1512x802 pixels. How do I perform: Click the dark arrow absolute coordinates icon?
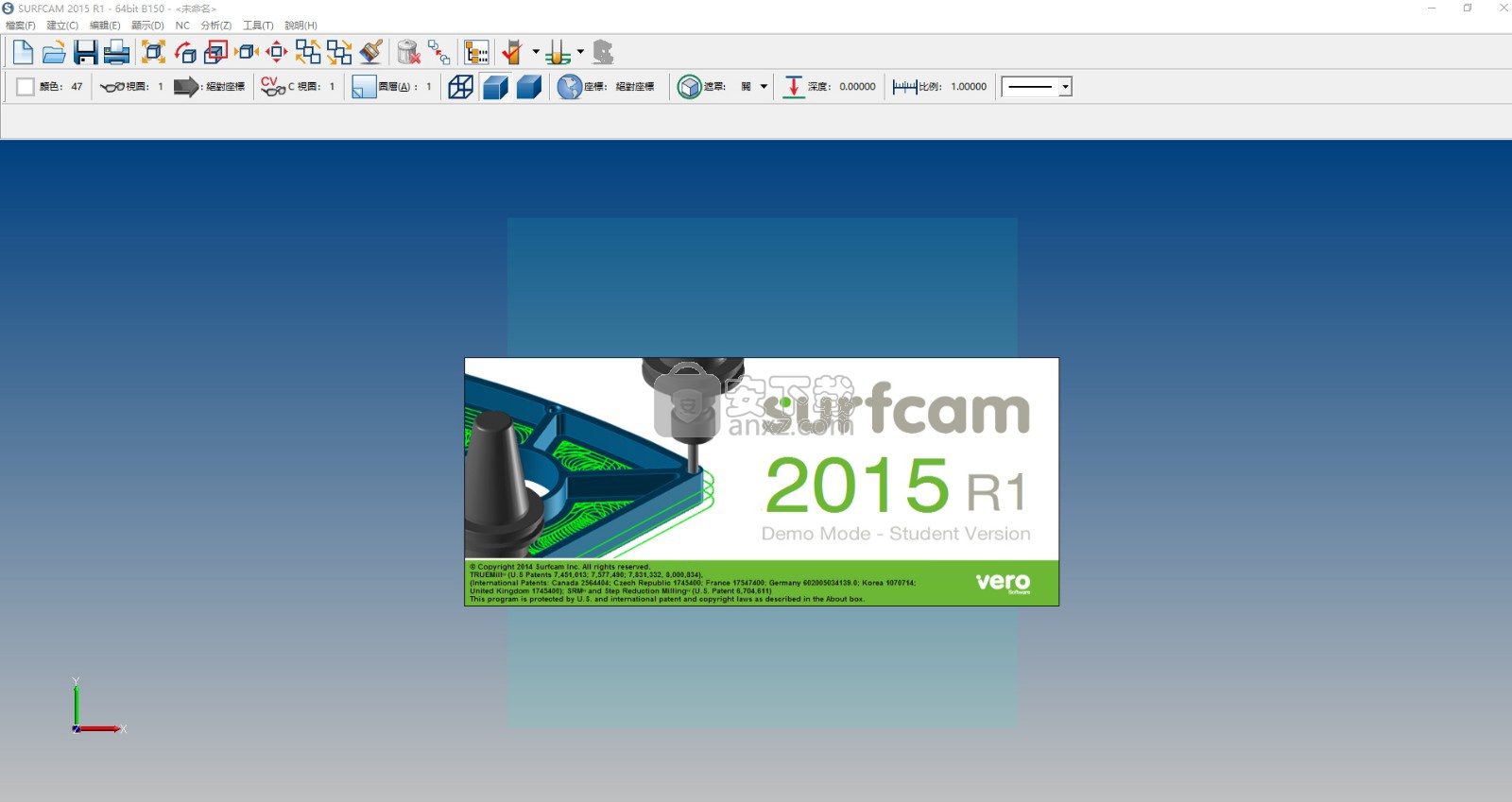(x=186, y=87)
